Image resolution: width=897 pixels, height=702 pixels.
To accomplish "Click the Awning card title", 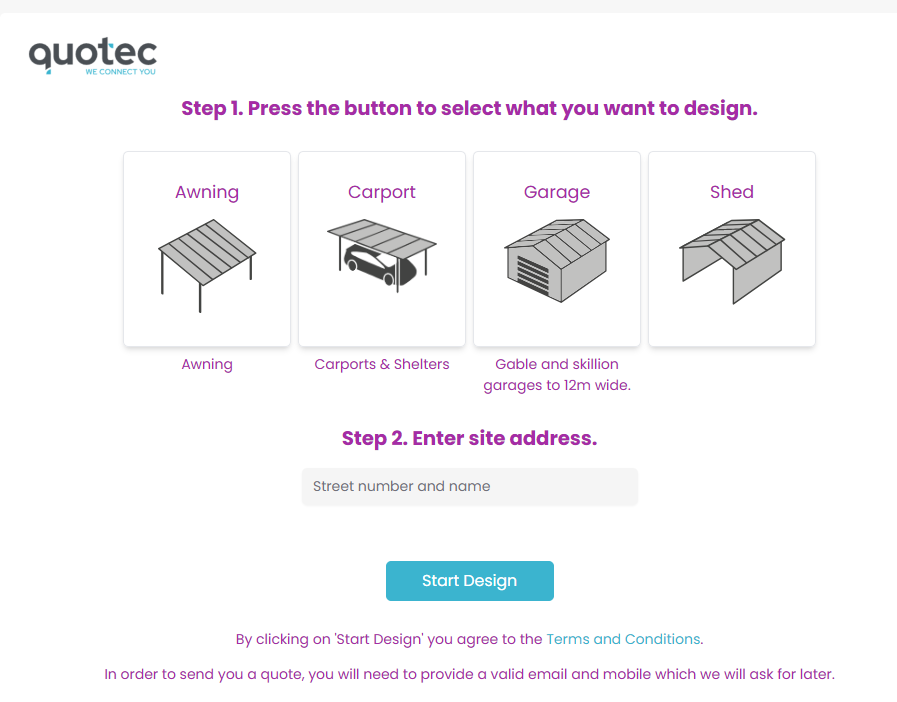I will point(207,192).
